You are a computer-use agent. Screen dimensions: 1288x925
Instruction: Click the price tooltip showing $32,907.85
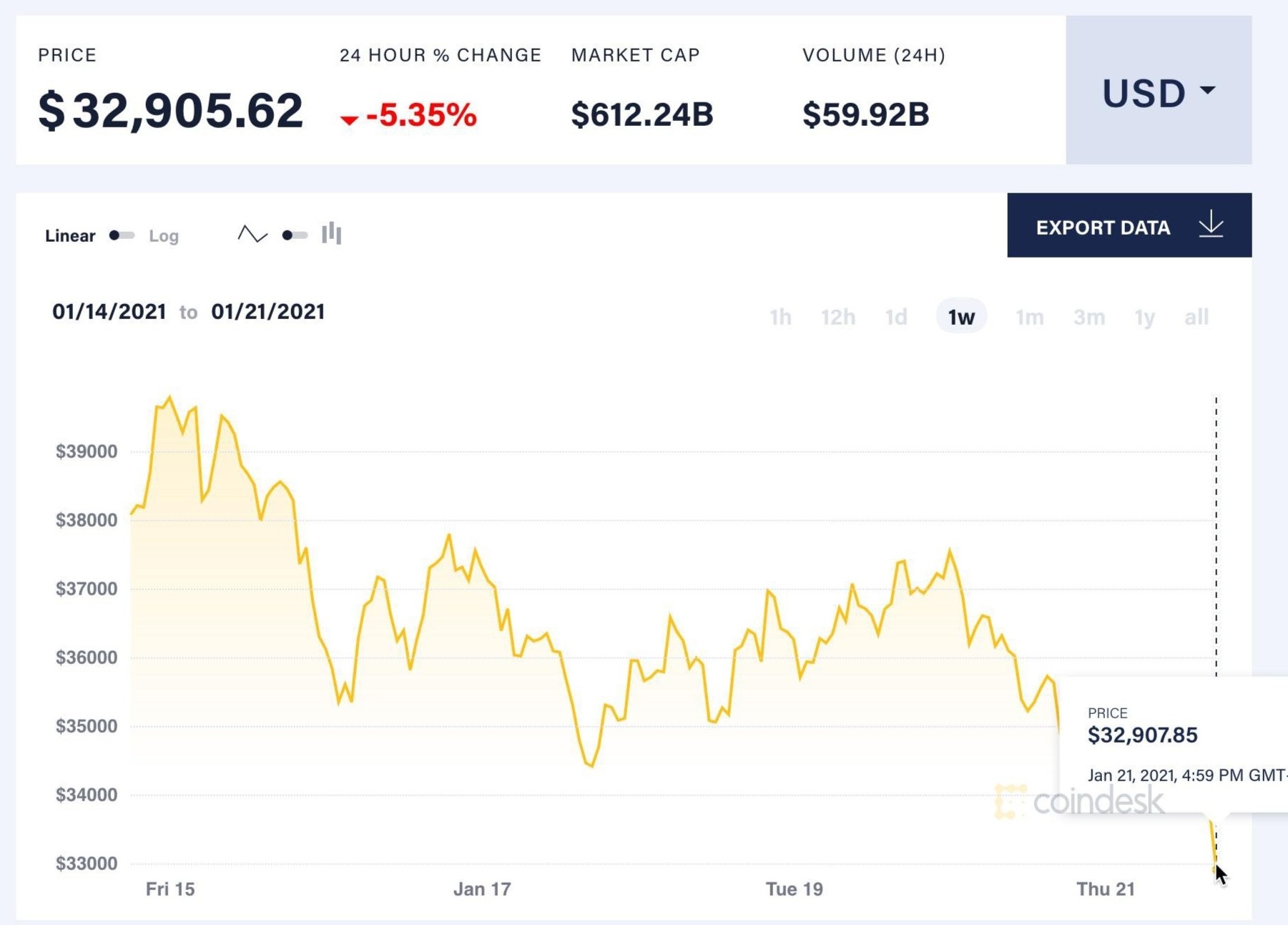click(1144, 735)
